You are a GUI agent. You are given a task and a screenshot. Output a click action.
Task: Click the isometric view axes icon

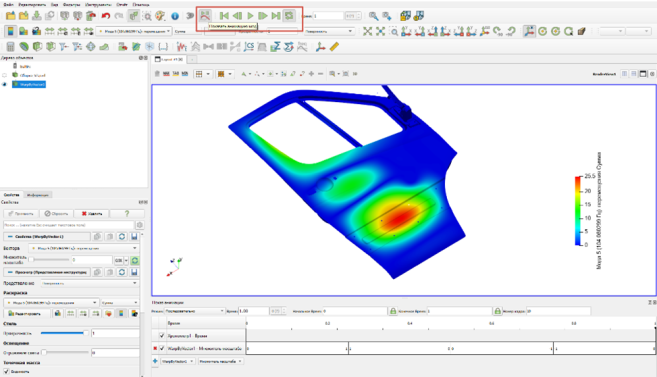[x=485, y=31]
